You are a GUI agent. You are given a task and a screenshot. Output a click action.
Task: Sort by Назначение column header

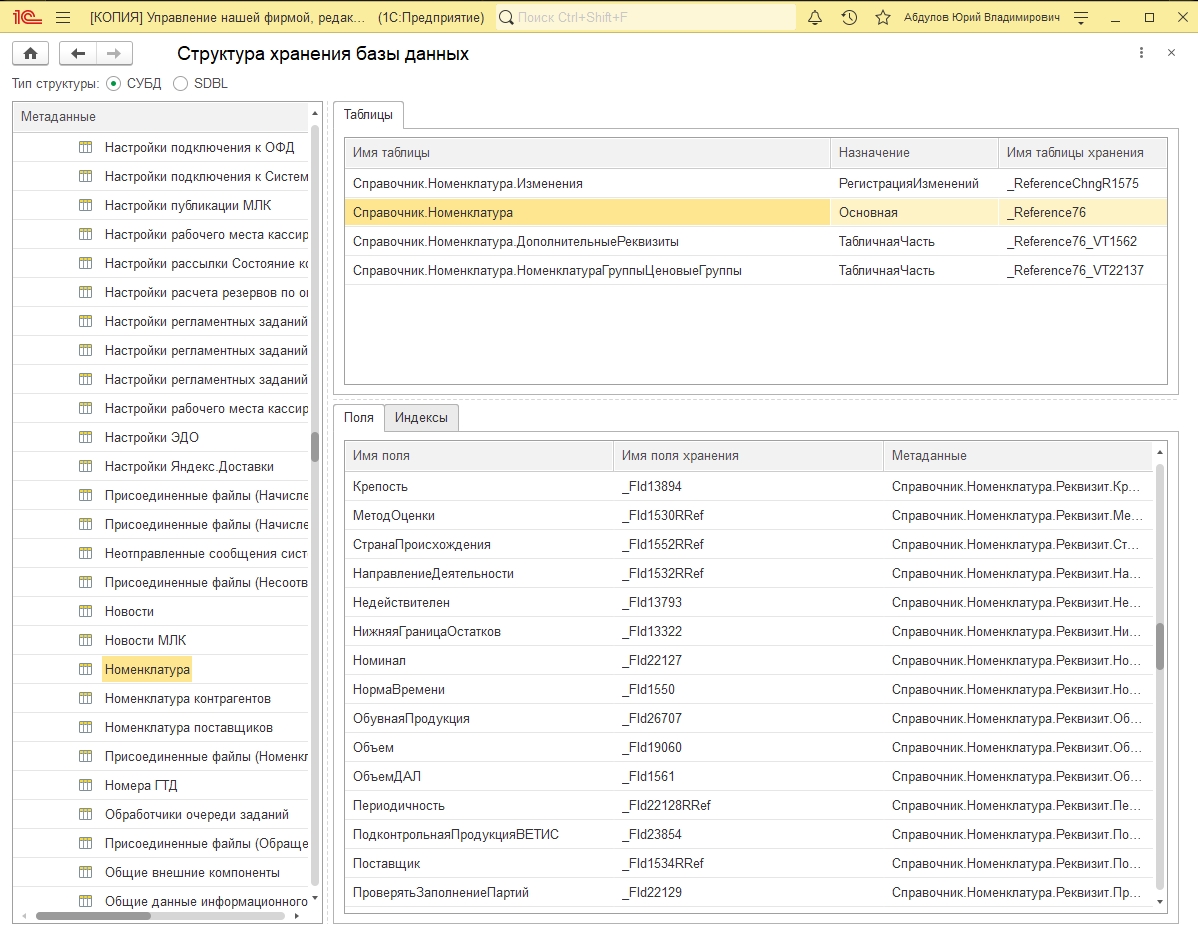[x=914, y=153]
